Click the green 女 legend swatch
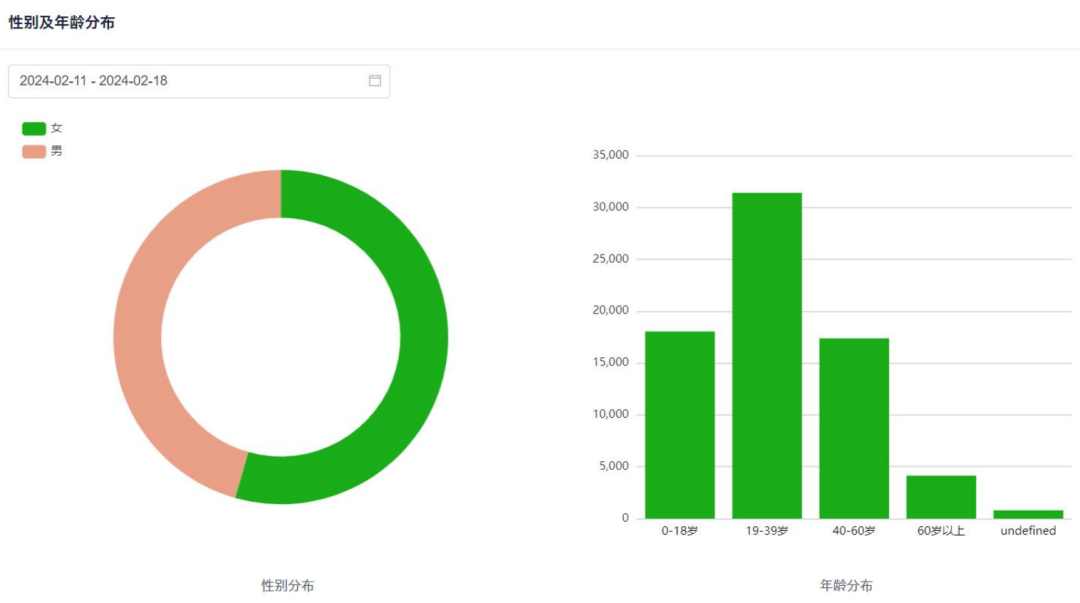Image resolution: width=1080 pixels, height=603 pixels. point(34,128)
